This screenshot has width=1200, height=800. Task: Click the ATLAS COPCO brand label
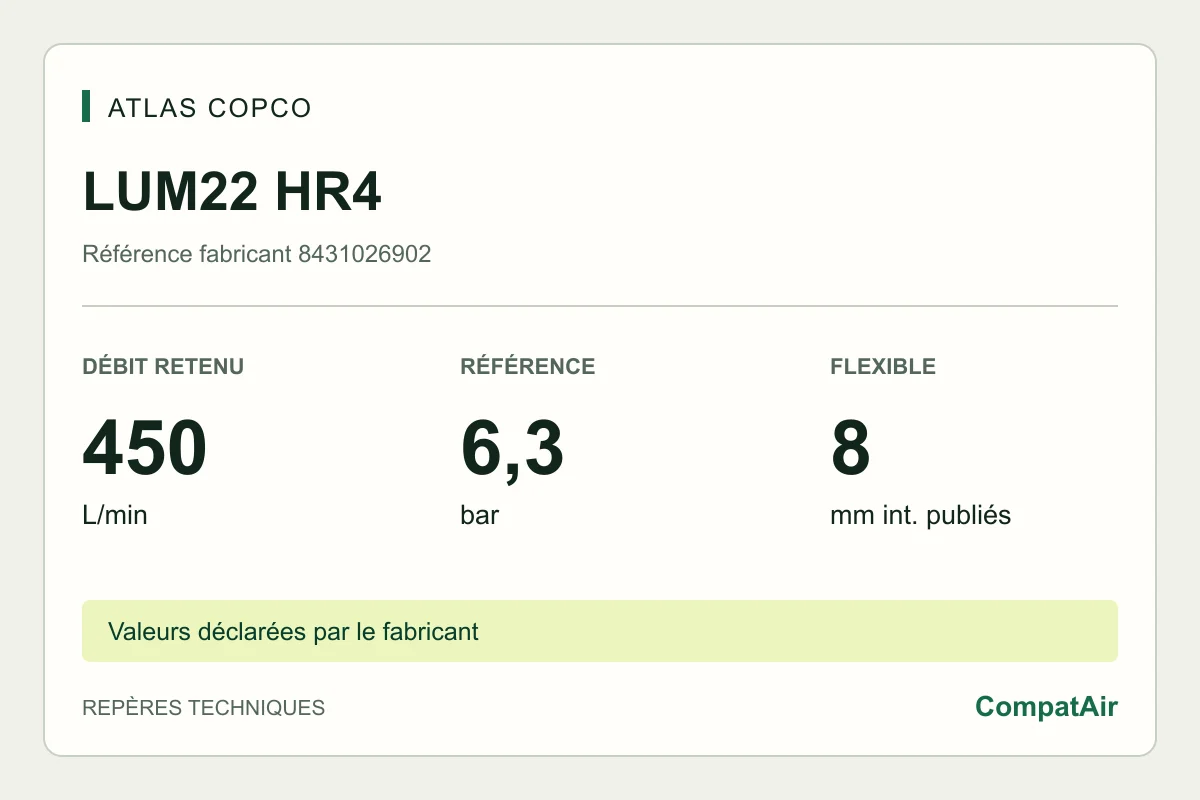tap(209, 107)
